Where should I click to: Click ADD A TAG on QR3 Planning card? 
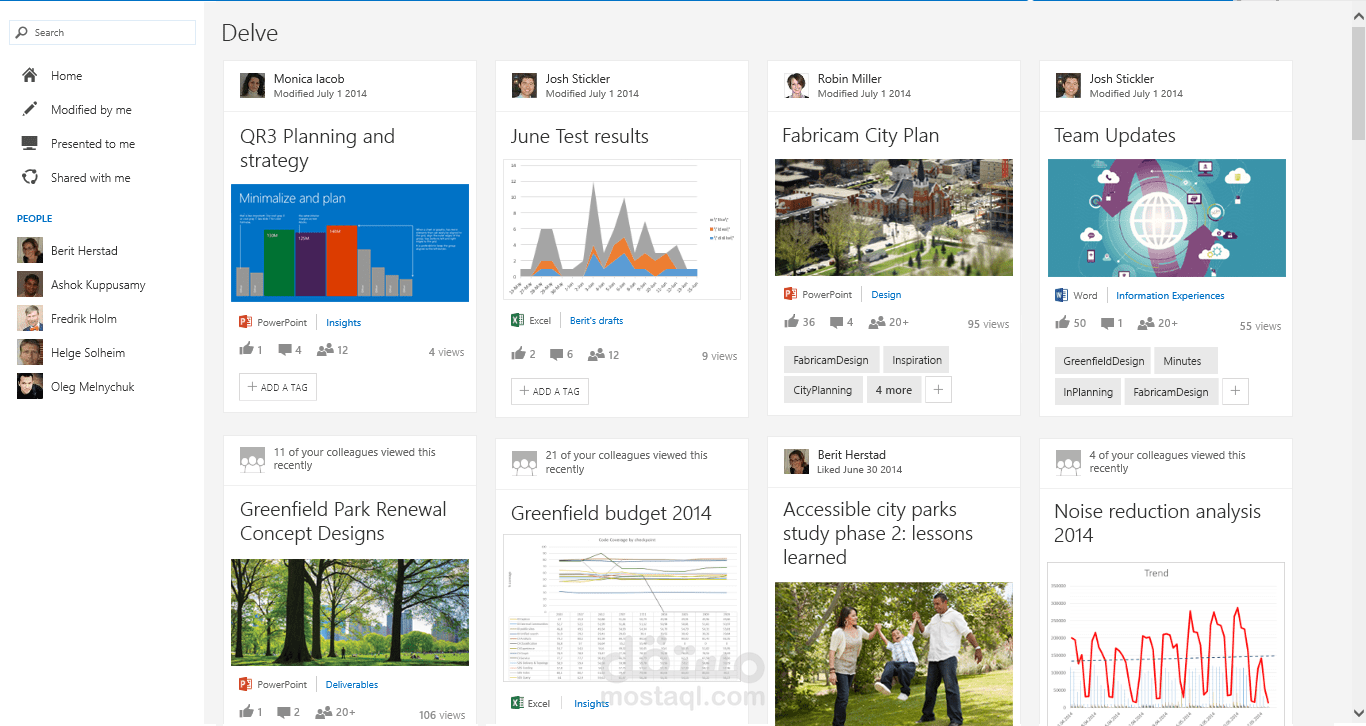point(278,387)
